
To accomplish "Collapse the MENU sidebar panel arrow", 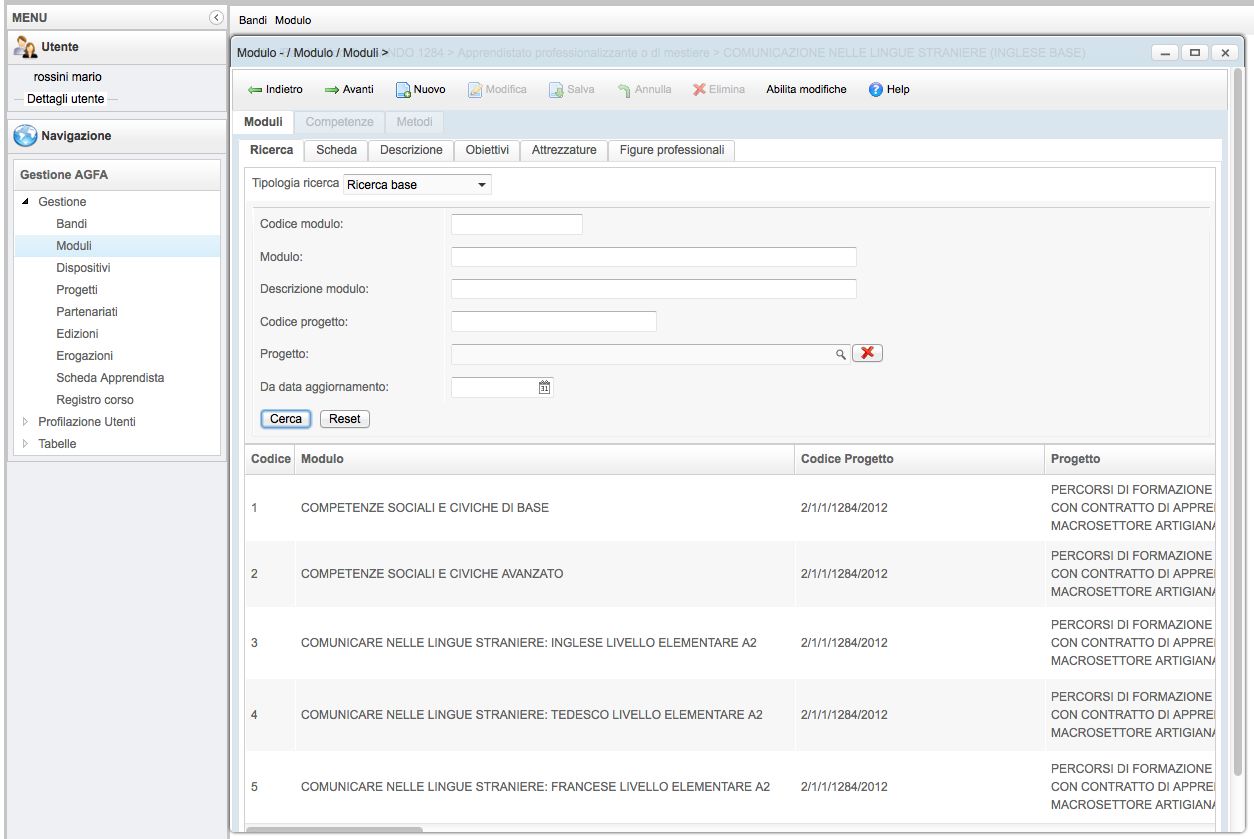I will [215, 18].
